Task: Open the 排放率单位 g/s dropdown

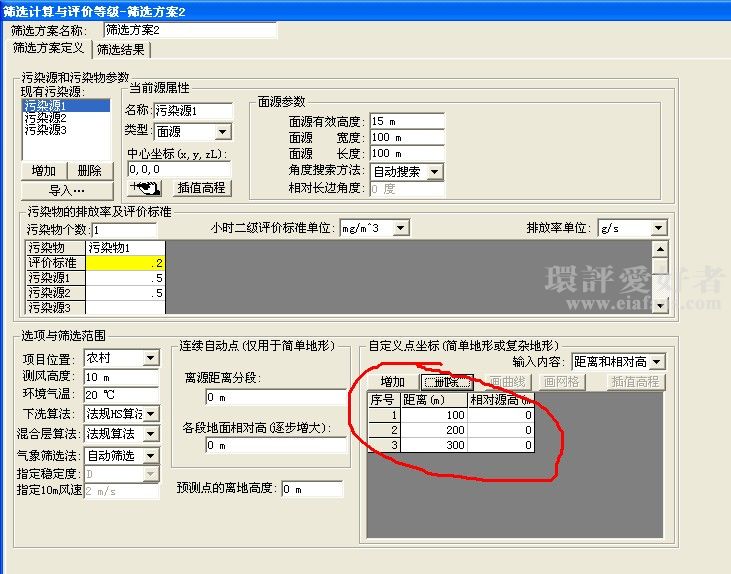Action: click(656, 228)
